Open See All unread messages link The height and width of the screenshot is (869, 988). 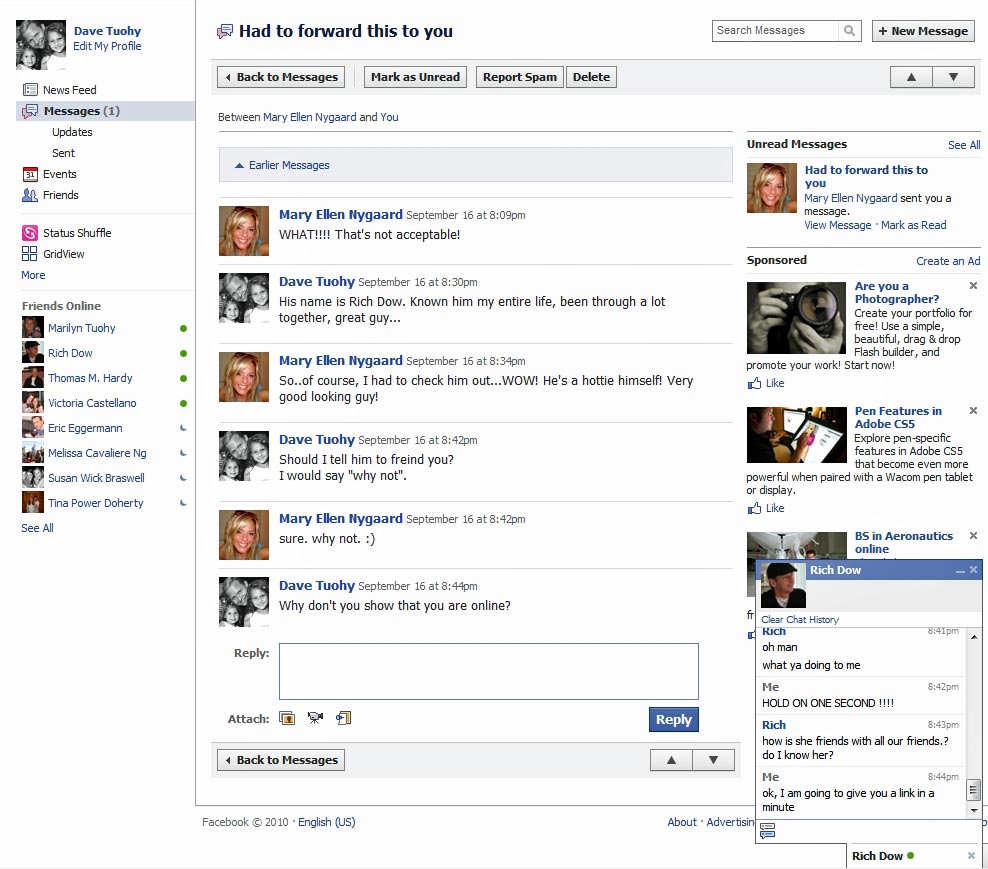[x=964, y=145]
